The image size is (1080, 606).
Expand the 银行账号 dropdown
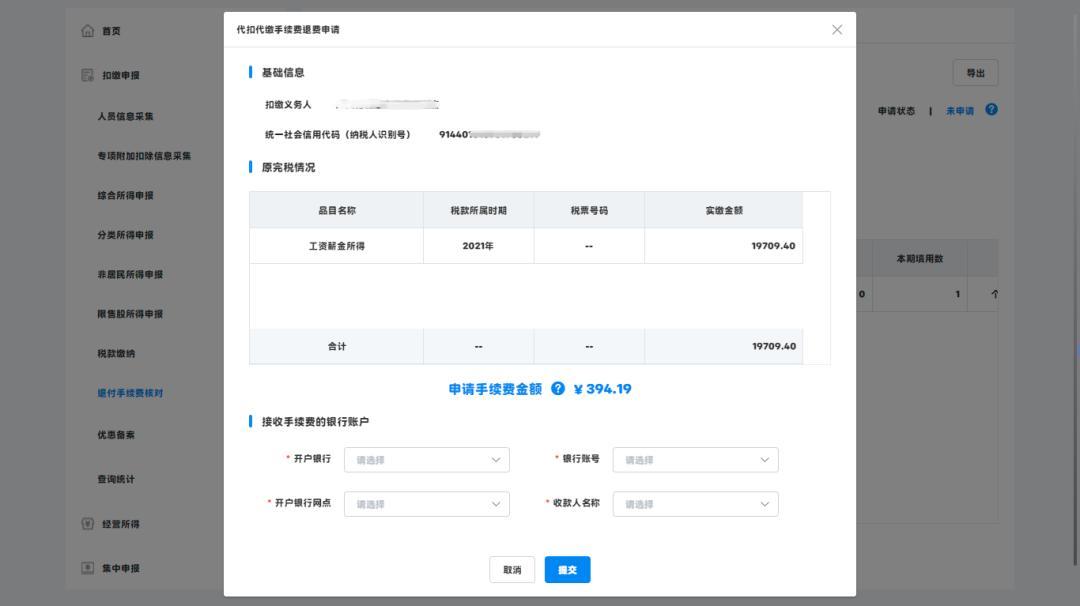(695, 460)
